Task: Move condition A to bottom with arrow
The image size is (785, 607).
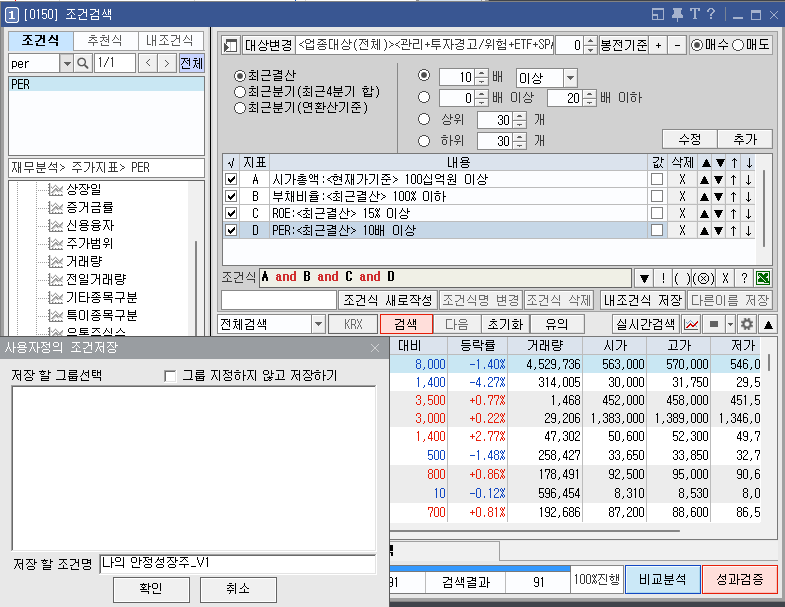Action: click(x=748, y=179)
